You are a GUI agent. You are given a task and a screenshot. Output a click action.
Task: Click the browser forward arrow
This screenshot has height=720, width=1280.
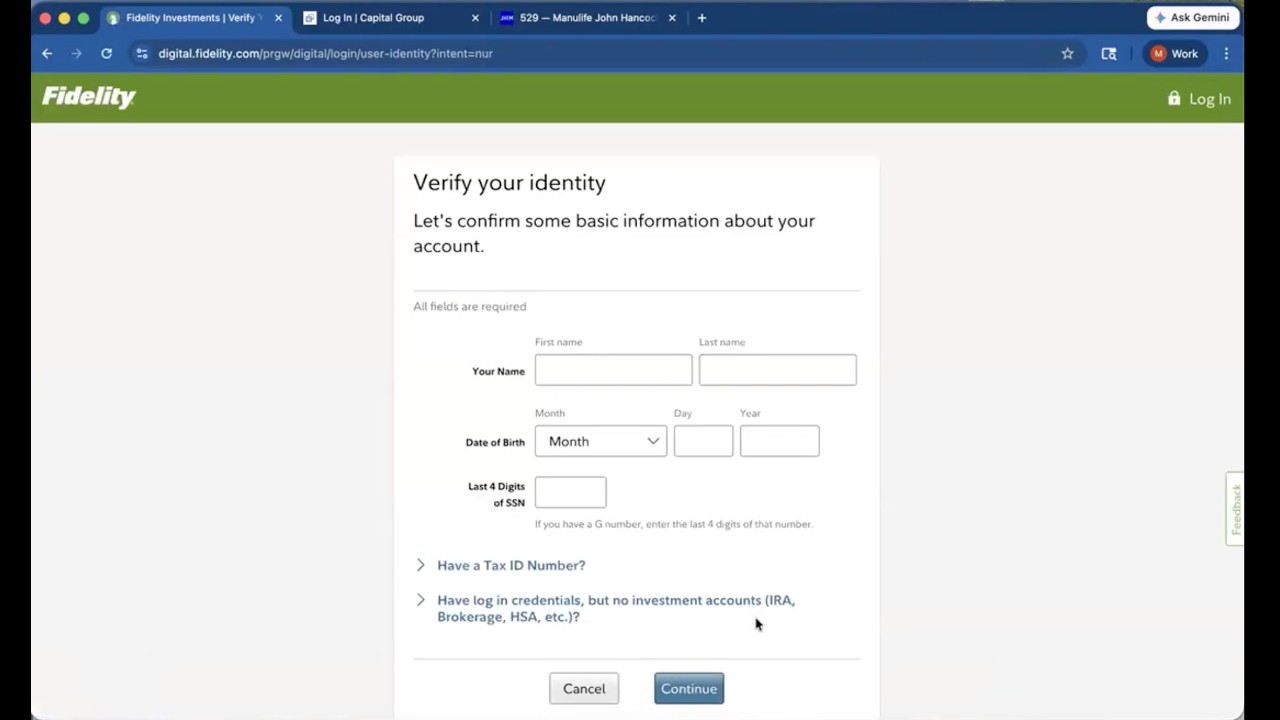click(x=76, y=53)
